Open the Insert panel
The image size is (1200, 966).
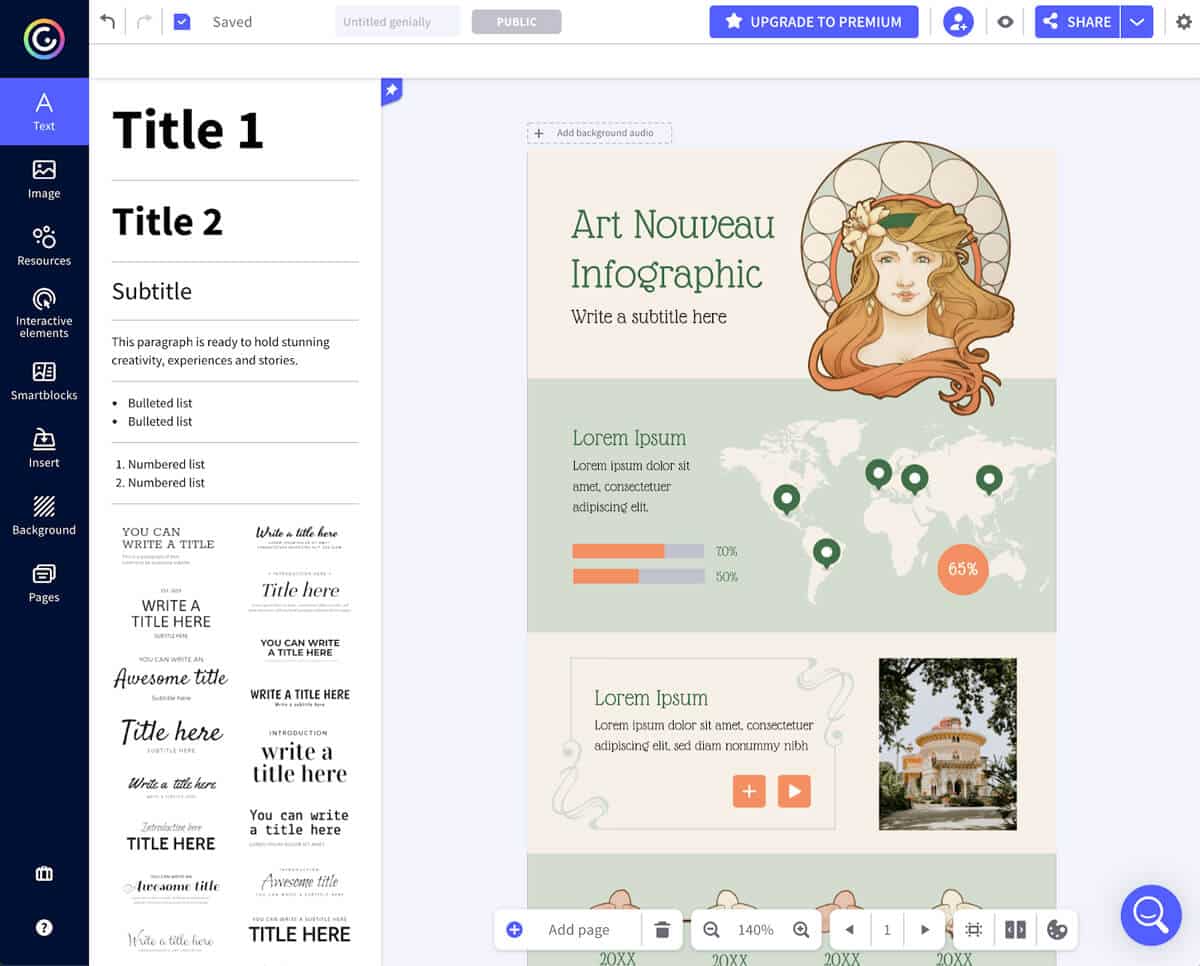click(44, 448)
